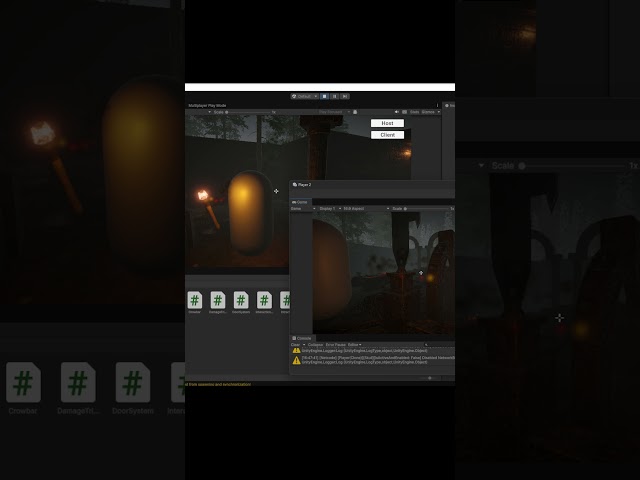Select the first warning log entry
This screenshot has width=640, height=480.
pos(373,351)
